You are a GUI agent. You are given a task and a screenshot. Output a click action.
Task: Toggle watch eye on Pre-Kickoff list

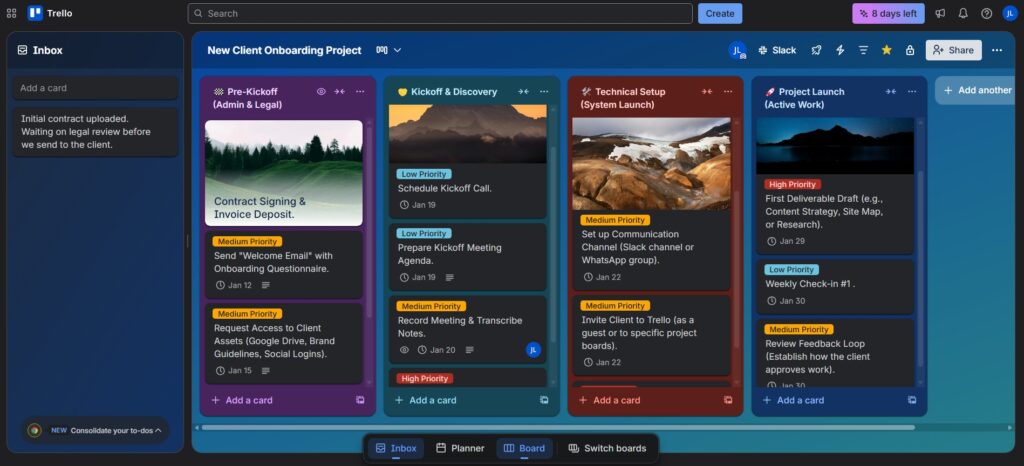(321, 91)
